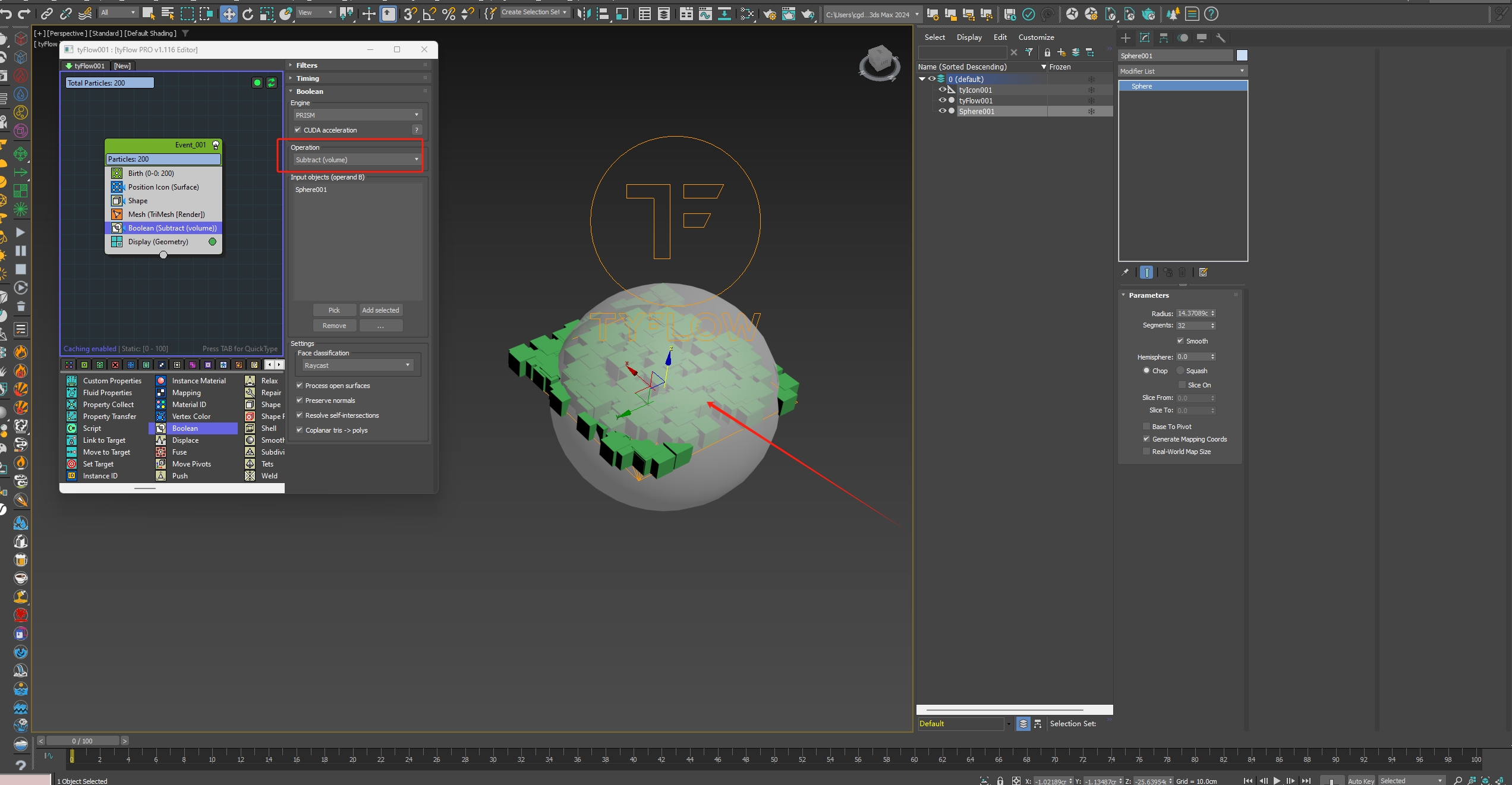Click the Redo arrow in main toolbar
This screenshot has width=1512, height=785.
pos(24,13)
